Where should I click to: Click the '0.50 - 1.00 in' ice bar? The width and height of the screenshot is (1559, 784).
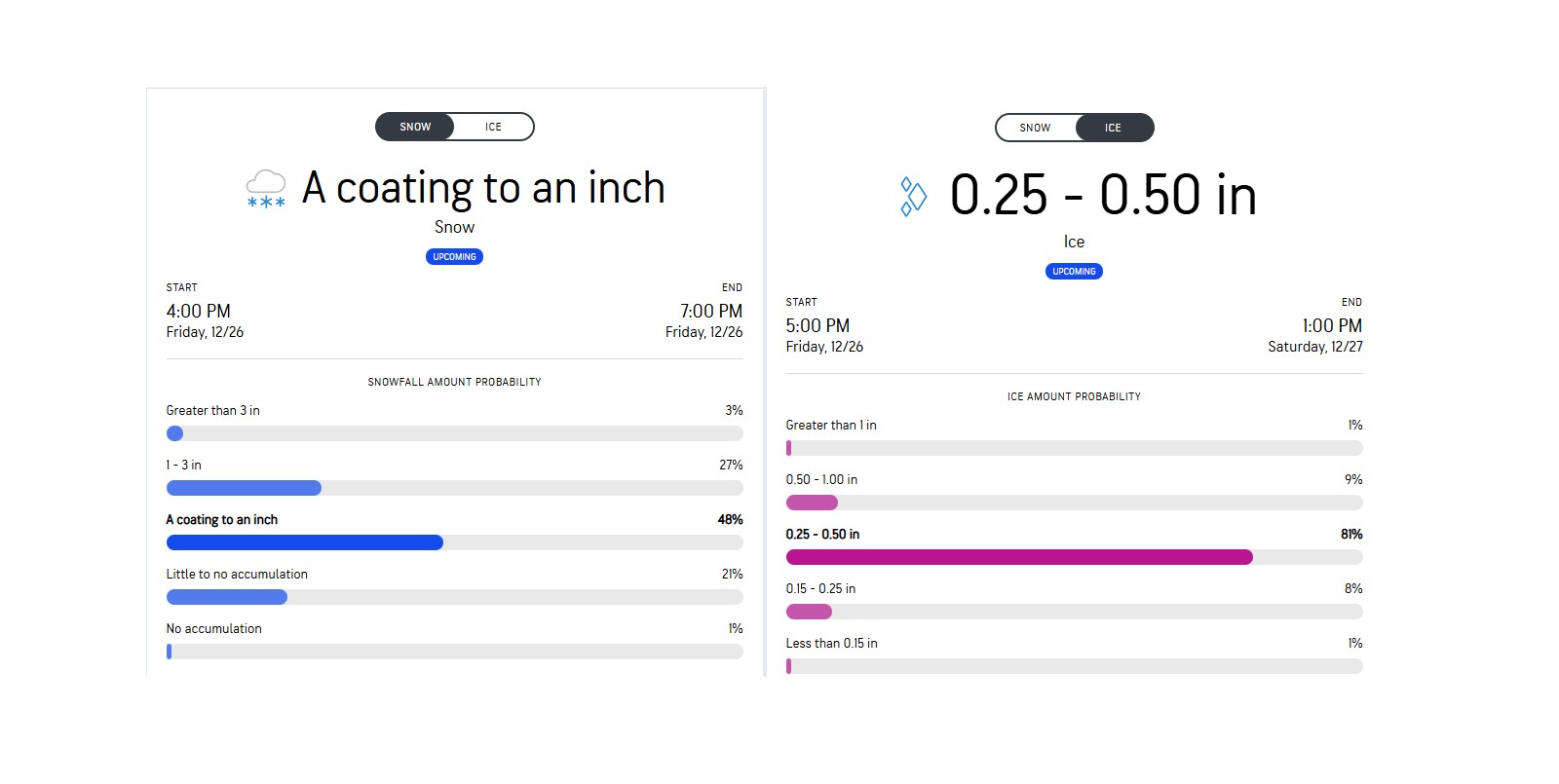1074,503
